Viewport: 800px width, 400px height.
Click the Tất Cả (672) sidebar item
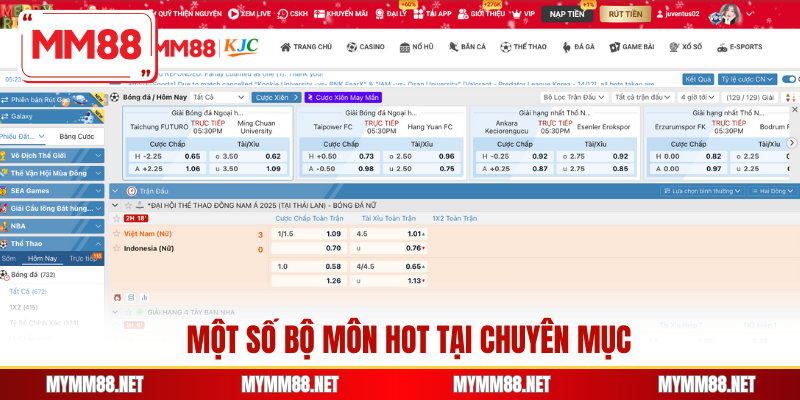tap(28, 292)
